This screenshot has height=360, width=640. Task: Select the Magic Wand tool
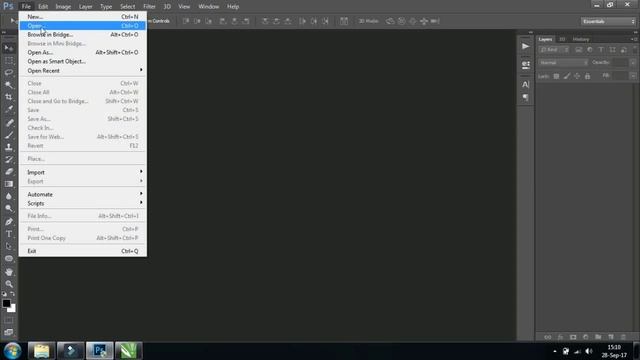[9, 85]
